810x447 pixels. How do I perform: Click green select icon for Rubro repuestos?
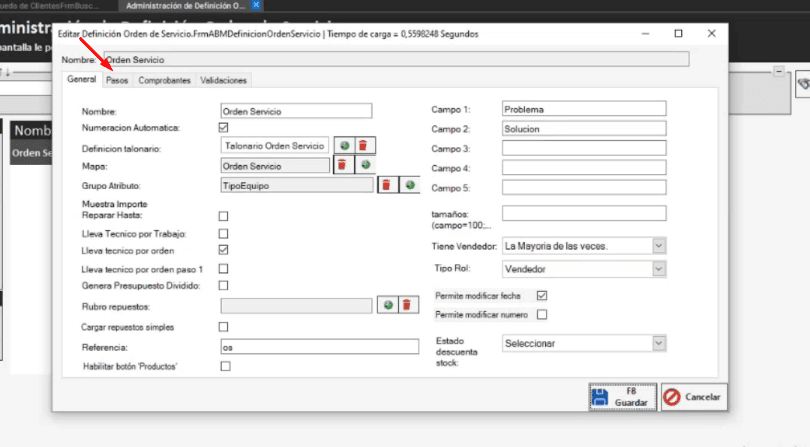[387, 305]
